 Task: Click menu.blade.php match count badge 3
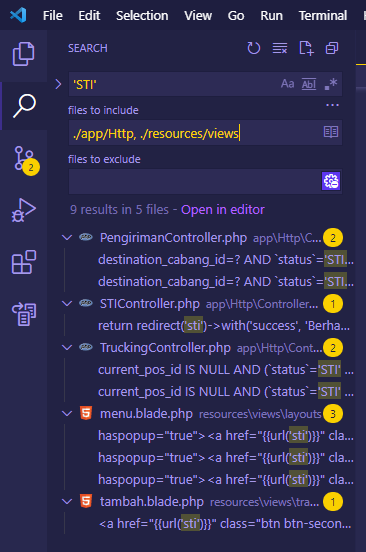333,414
